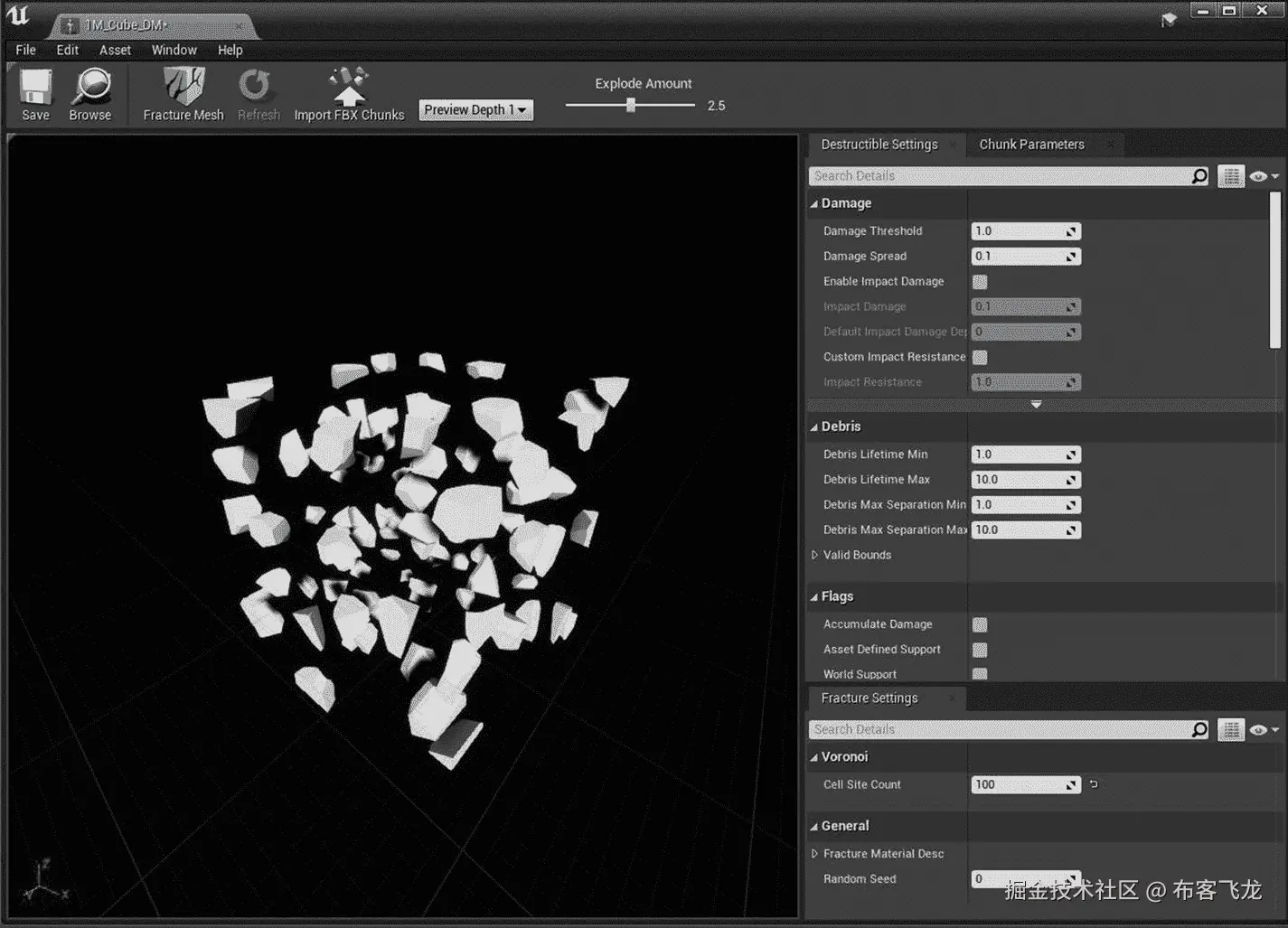Screen dimensions: 1288x928
Task: Click the Damage Spread value field
Action: tap(1025, 257)
